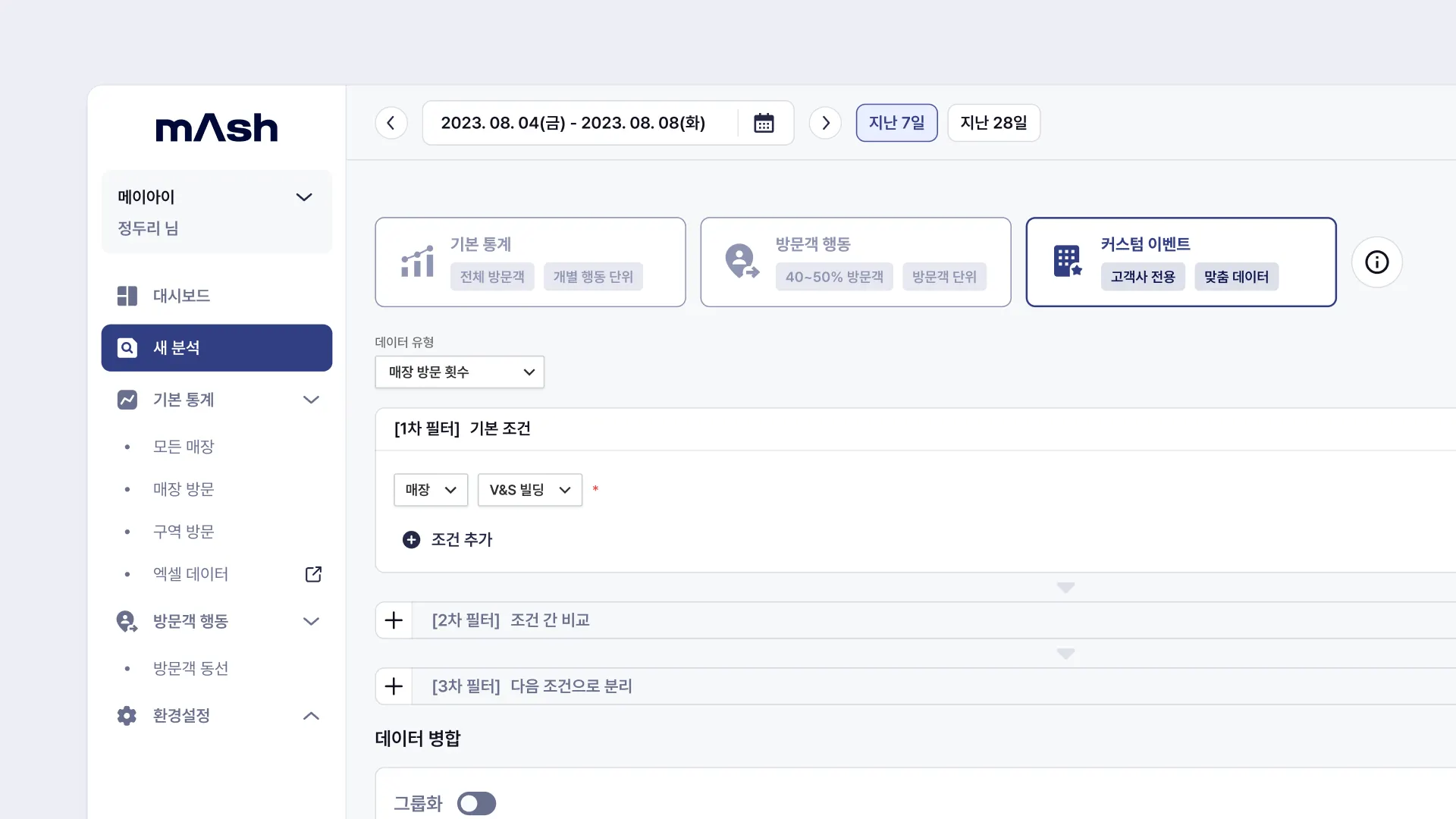Select the 지난 28일 range toggle
This screenshot has height=819, width=1456.
[993, 123]
